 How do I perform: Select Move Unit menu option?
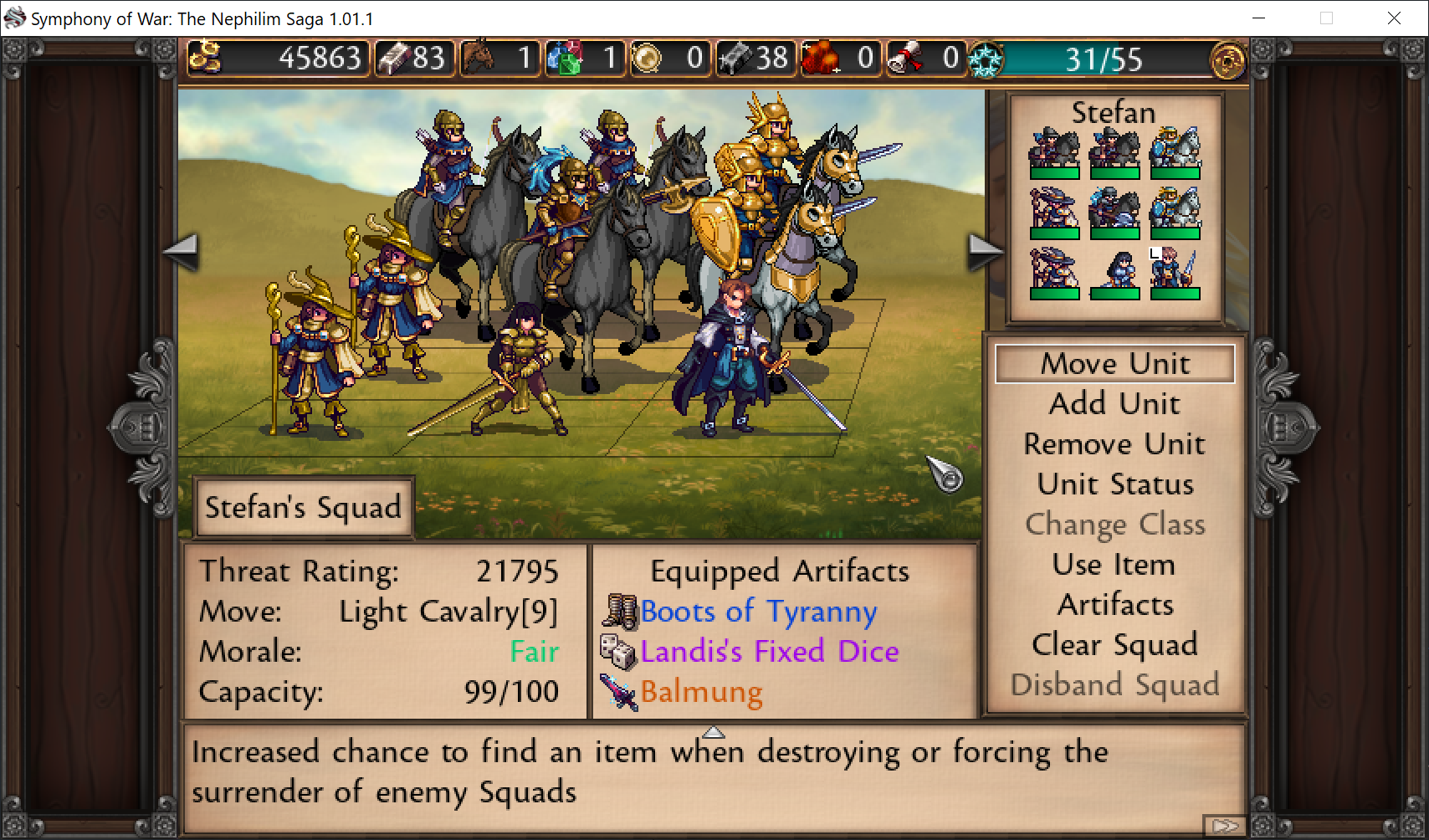[1115, 364]
